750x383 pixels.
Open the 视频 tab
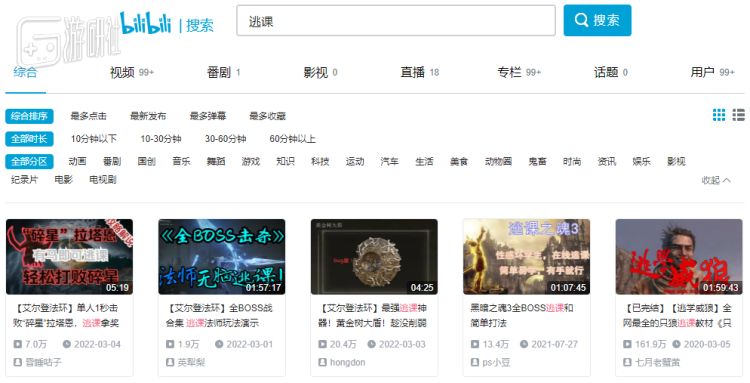[x=132, y=72]
